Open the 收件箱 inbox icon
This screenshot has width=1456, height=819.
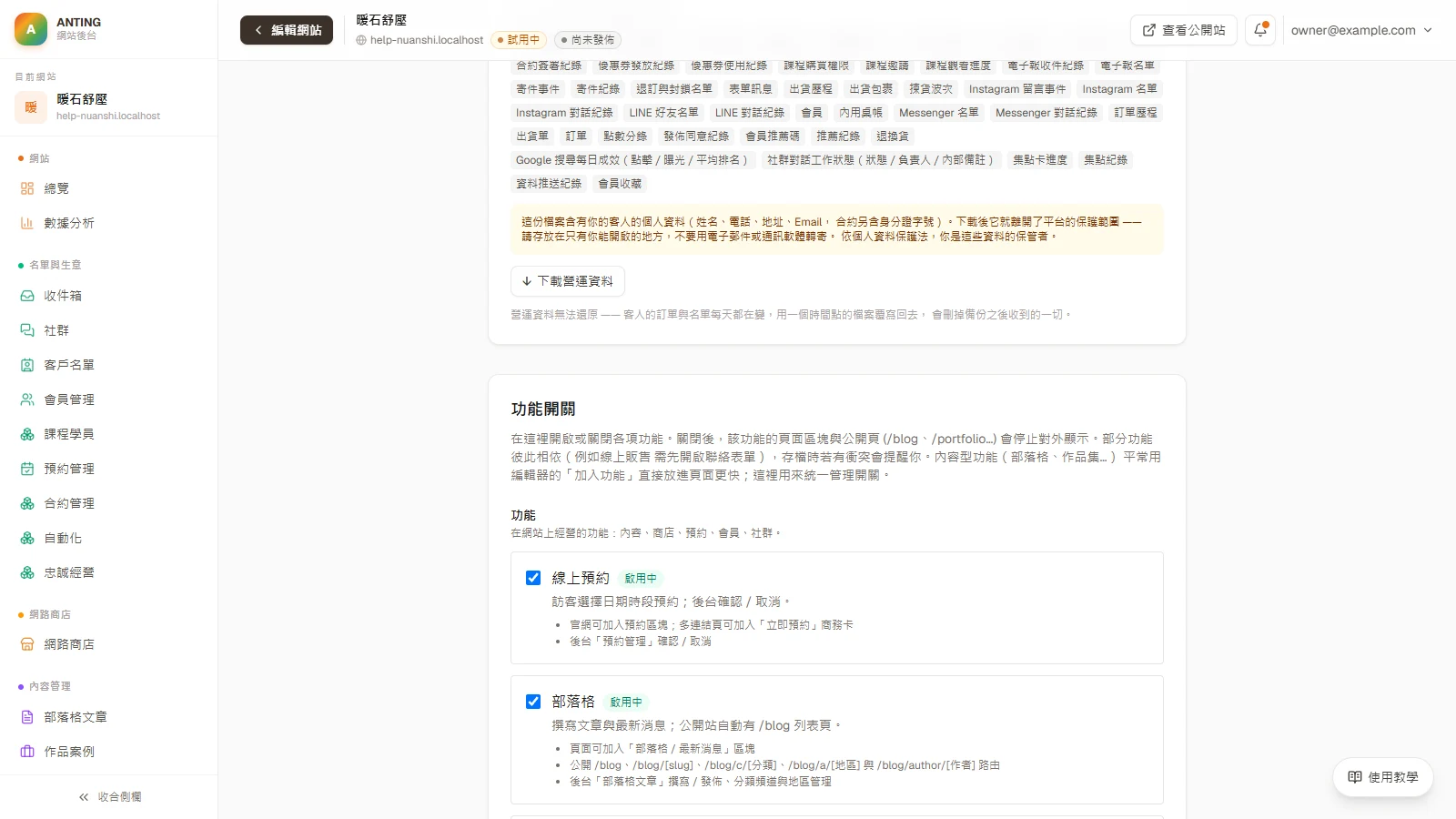[27, 296]
